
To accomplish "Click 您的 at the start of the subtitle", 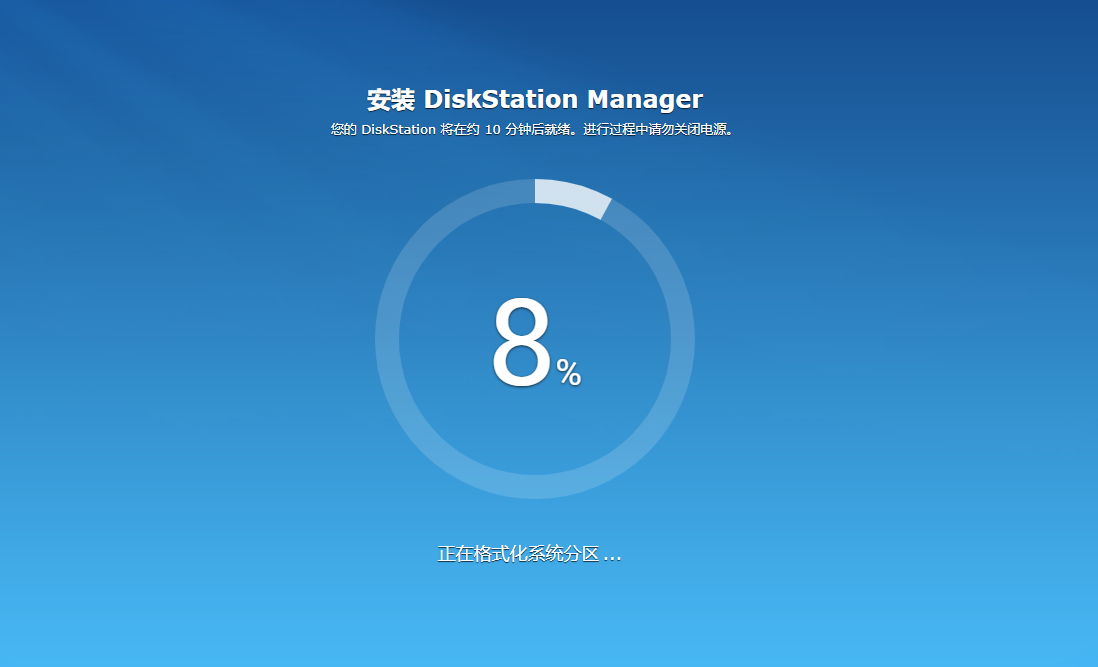I will (344, 130).
